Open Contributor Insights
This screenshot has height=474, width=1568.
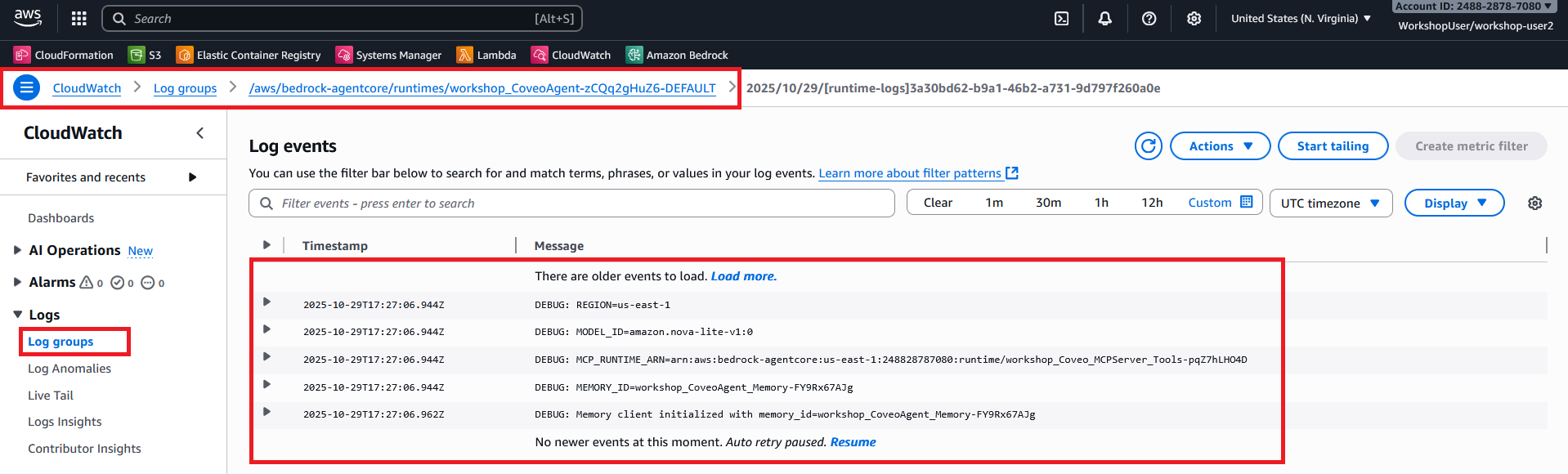click(x=84, y=449)
